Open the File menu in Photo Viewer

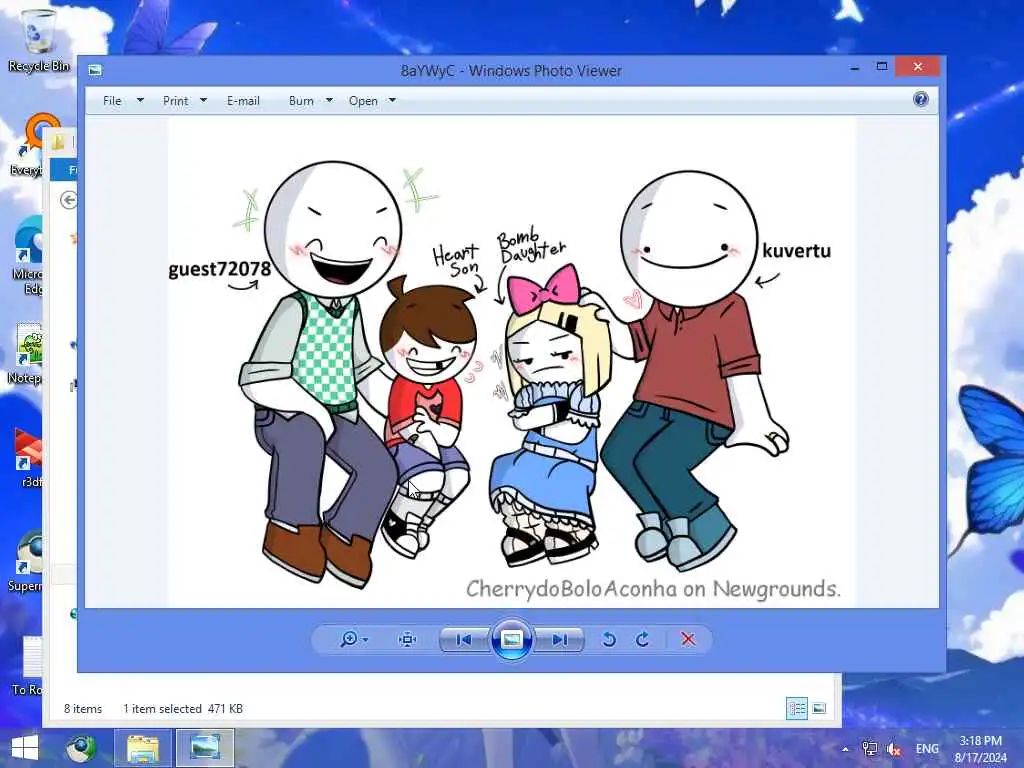[x=112, y=101]
